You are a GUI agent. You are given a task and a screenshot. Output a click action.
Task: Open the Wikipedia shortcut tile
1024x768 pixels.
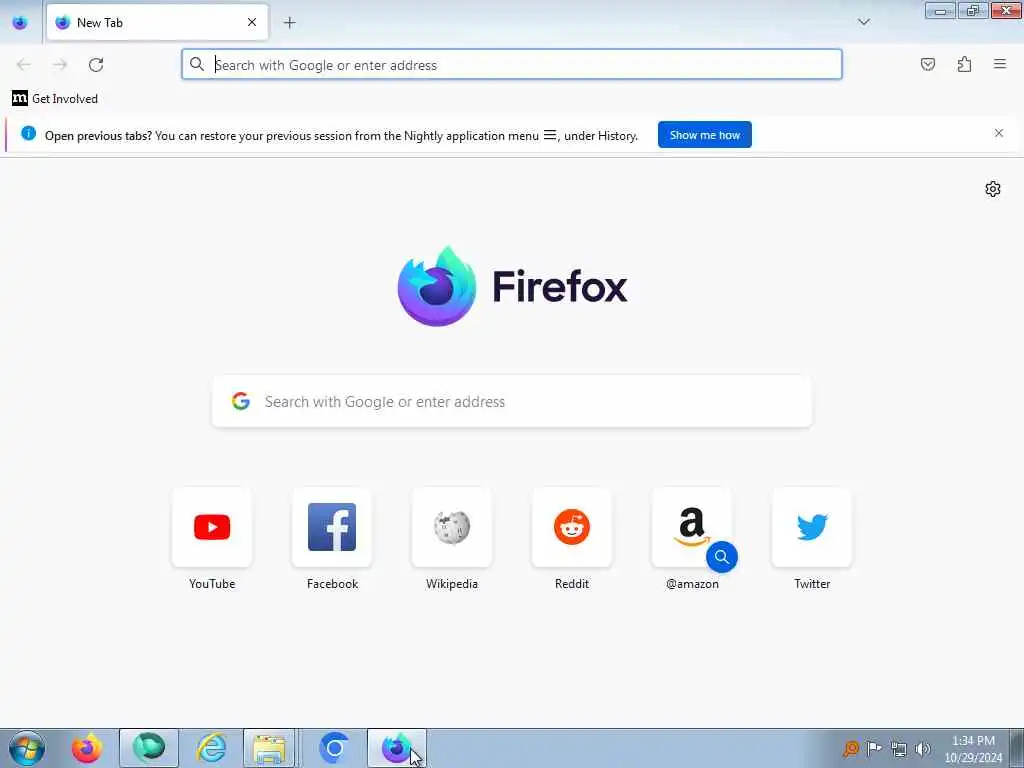click(452, 527)
